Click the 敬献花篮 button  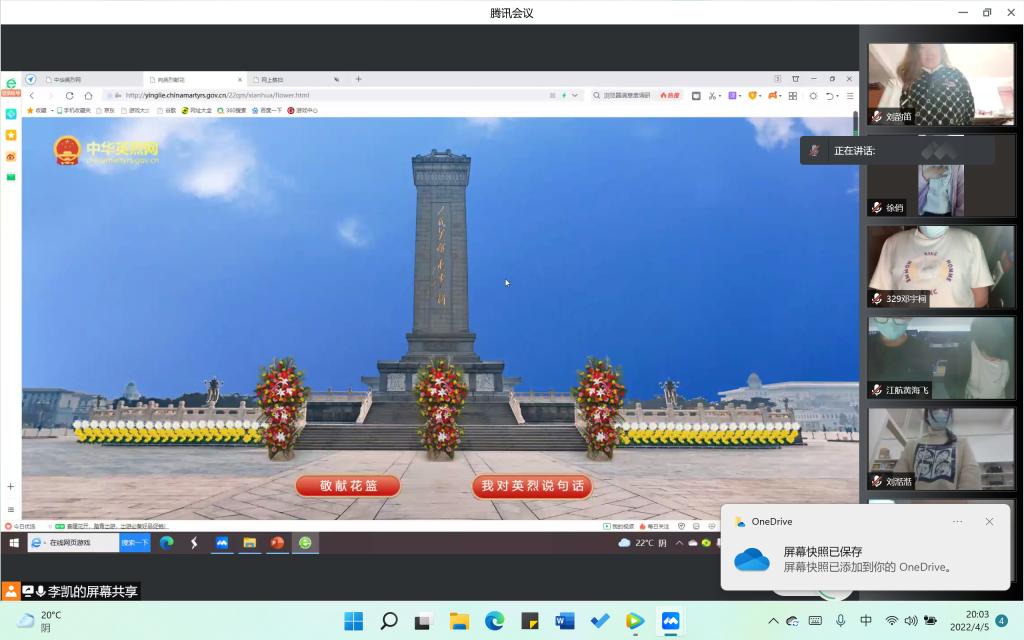347,486
